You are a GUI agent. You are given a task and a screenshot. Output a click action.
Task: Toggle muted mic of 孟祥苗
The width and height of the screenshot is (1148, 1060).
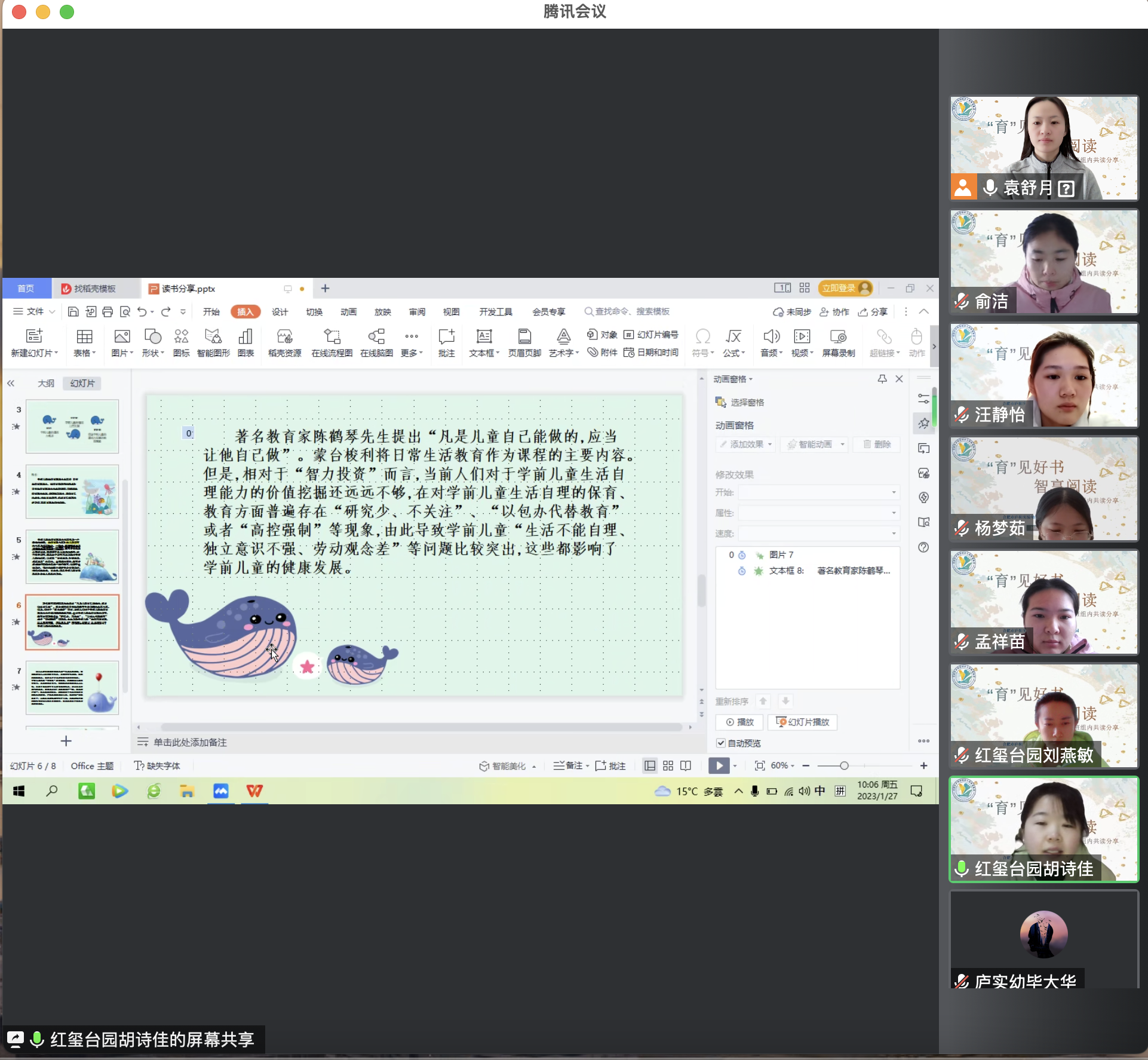pos(962,642)
